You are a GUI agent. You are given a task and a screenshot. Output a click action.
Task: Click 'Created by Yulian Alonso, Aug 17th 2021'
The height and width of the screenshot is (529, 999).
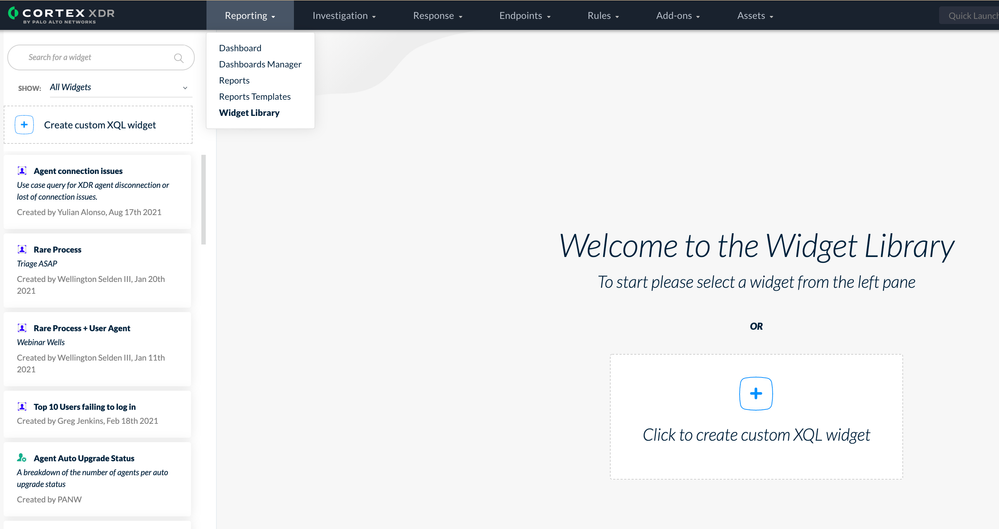click(89, 212)
